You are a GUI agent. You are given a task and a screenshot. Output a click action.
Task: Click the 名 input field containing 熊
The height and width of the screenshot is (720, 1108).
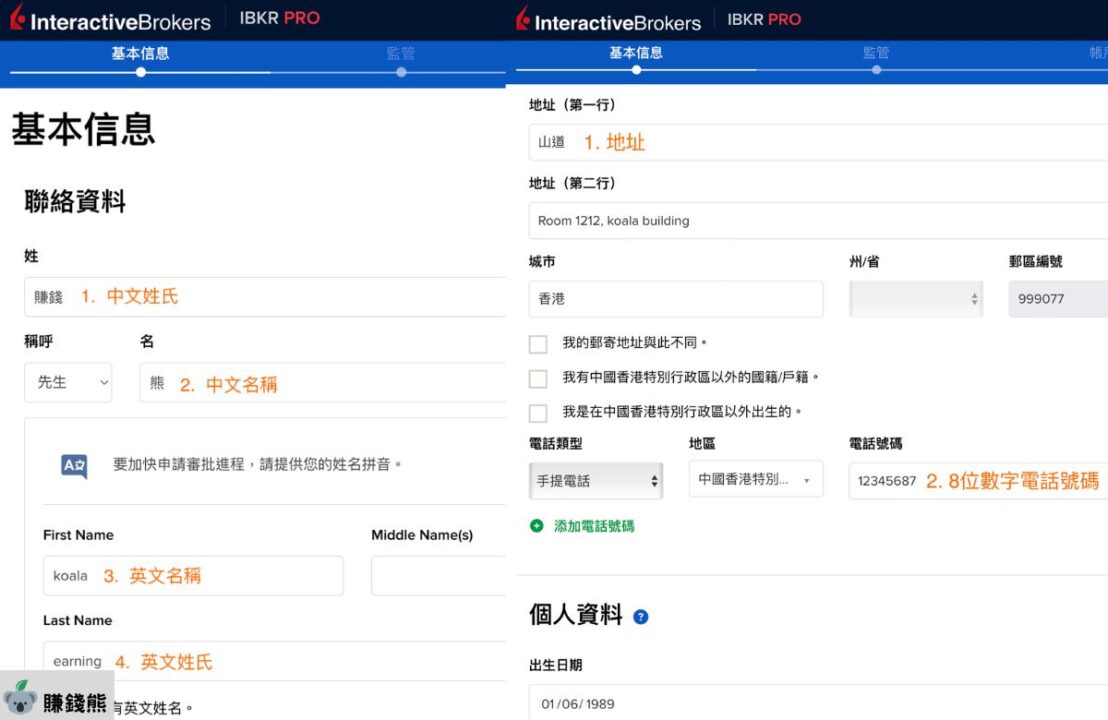tap(323, 382)
